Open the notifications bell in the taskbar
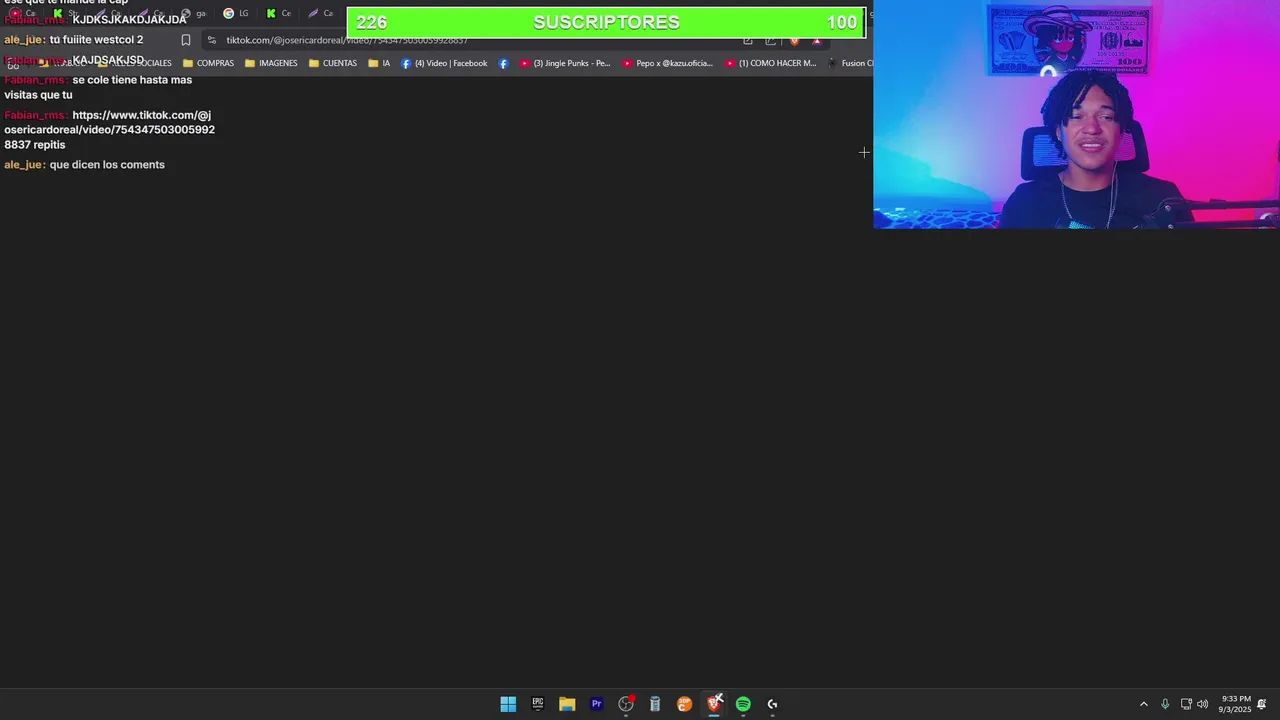Screen dimensions: 1280x720 point(1262,704)
